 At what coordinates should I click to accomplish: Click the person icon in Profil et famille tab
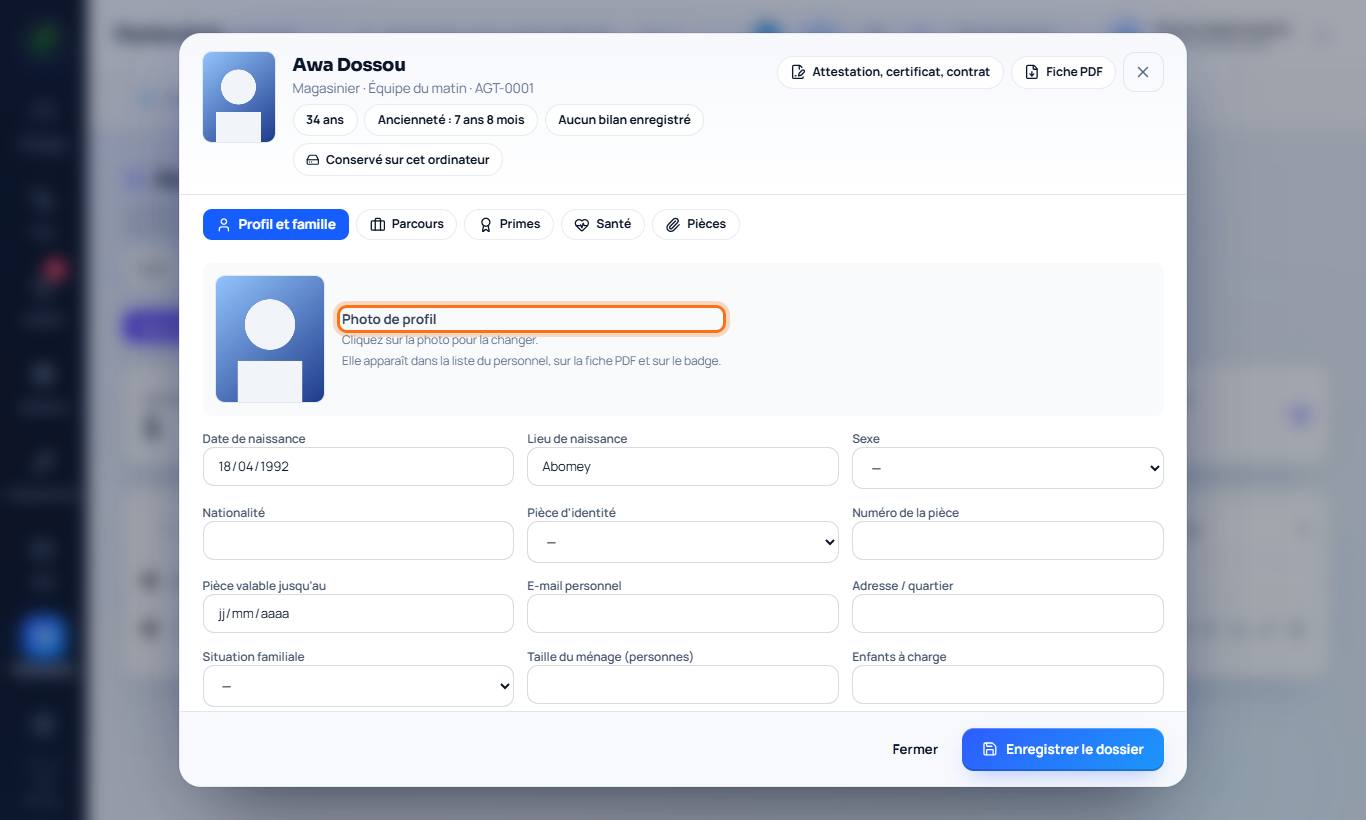224,225
